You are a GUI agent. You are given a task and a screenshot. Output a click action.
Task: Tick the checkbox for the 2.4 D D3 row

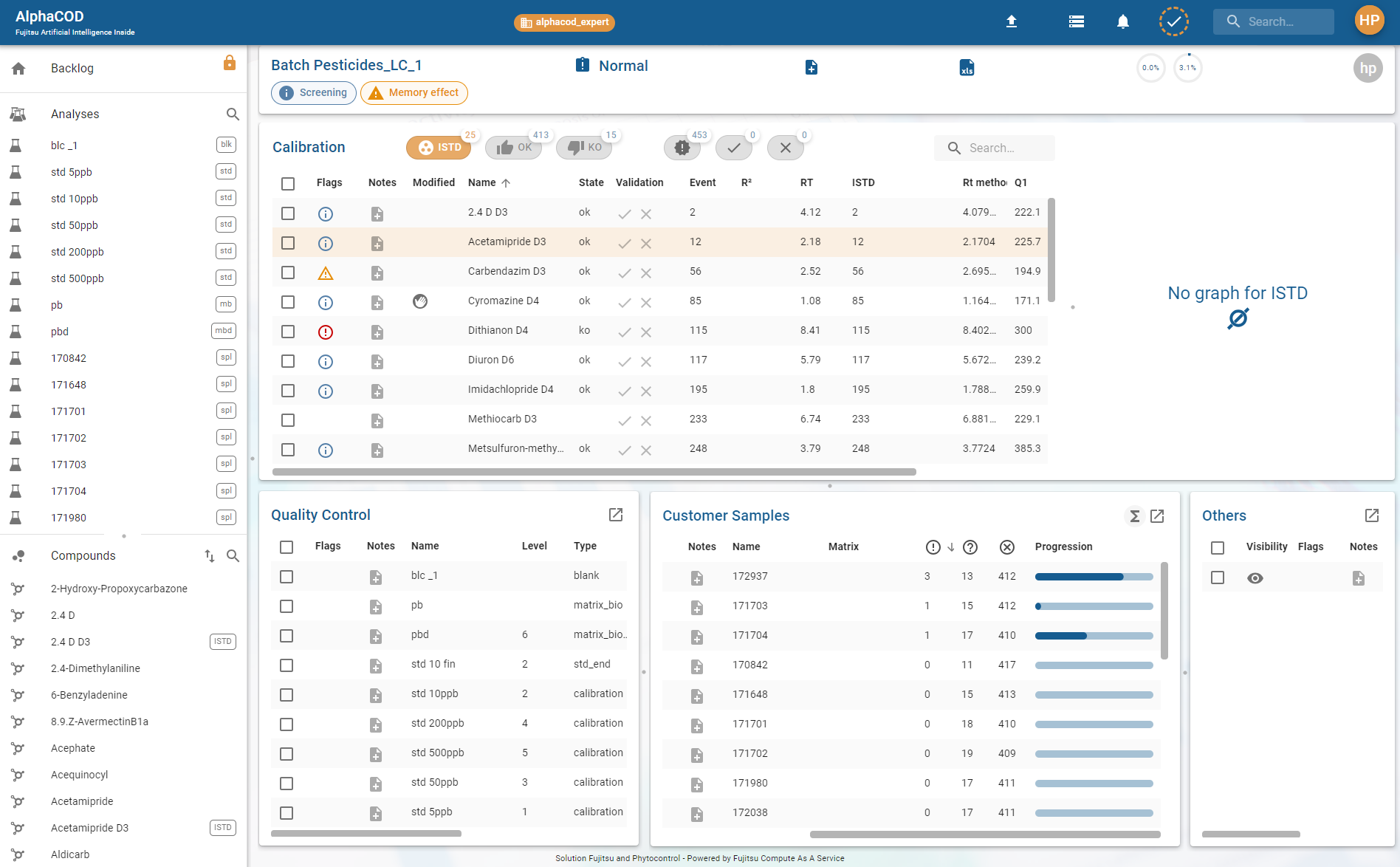[288, 213]
